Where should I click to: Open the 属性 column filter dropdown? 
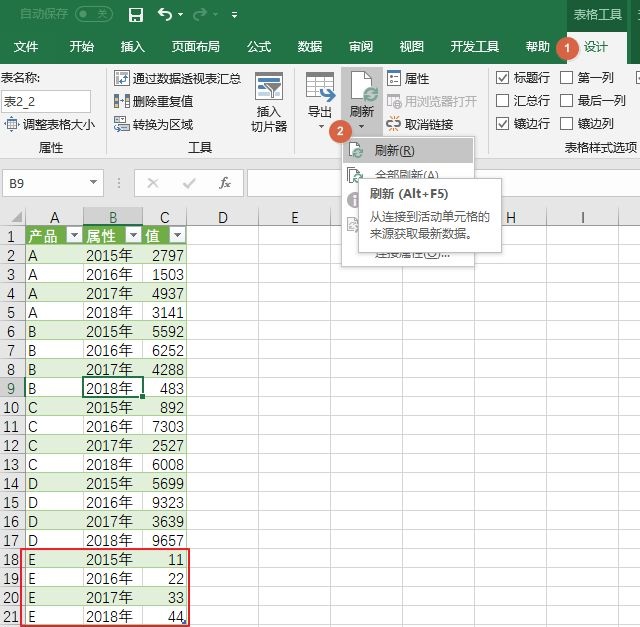(133, 235)
